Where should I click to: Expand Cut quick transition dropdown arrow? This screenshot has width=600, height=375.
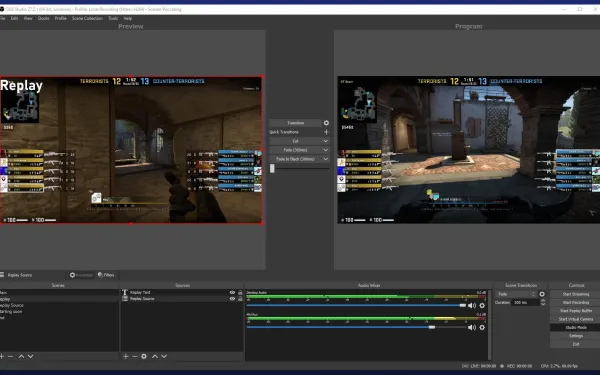(x=326, y=141)
